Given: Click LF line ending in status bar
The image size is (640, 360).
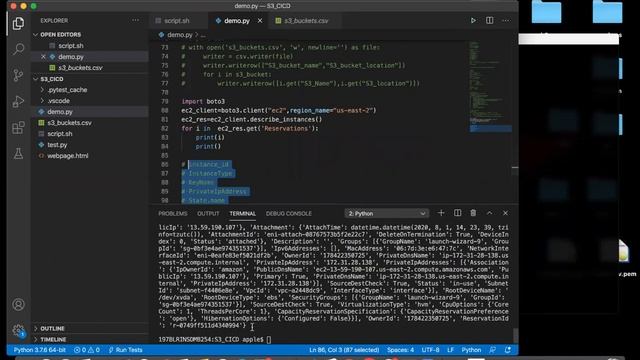Looking at the screenshot, I should (450, 350).
